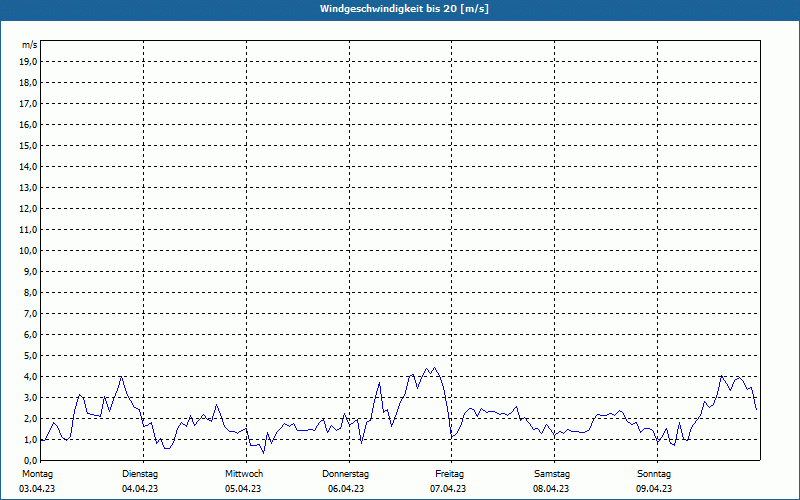Select the Donnerstag day label
800x500 pixels.
[345, 474]
